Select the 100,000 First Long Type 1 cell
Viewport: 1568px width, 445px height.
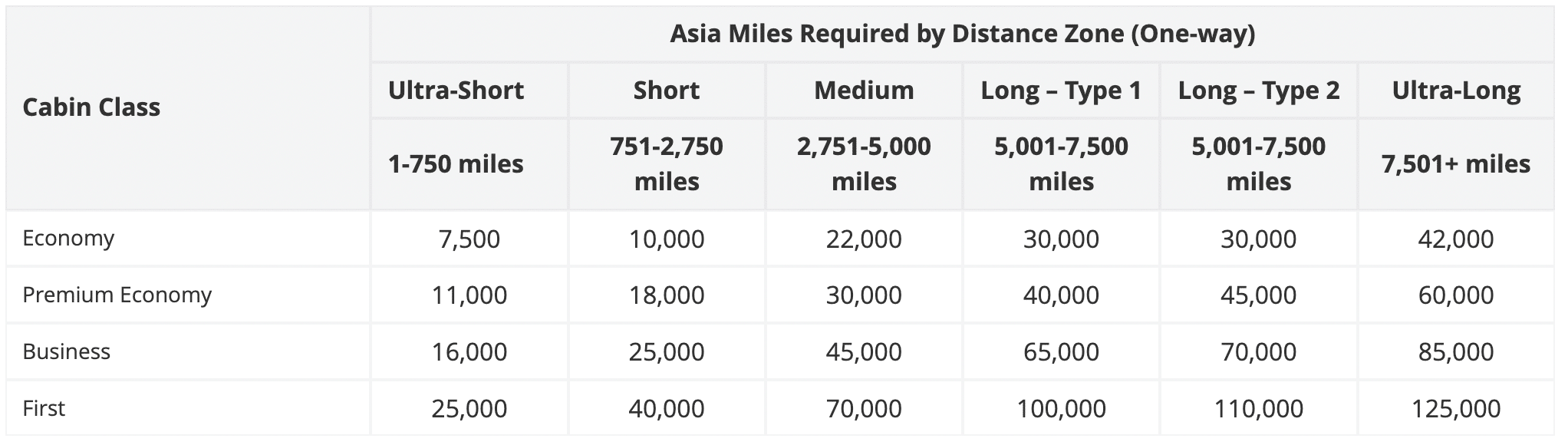pyautogui.click(x=1061, y=408)
